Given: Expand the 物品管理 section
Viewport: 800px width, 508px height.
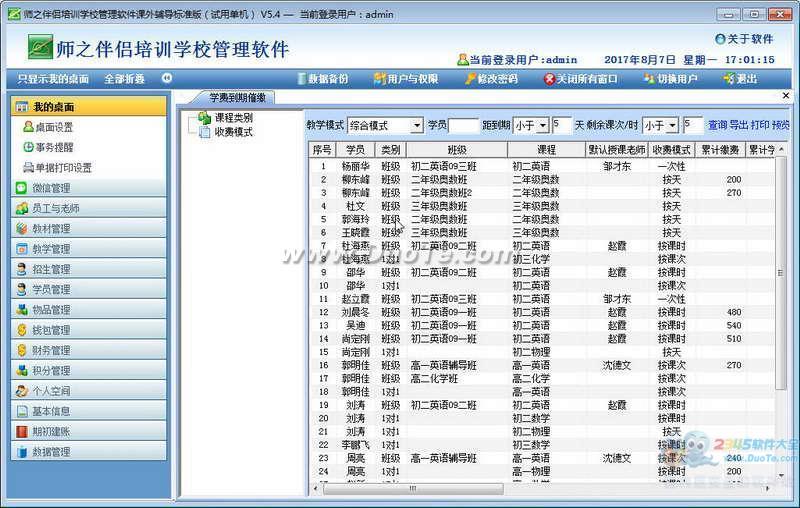Looking at the screenshot, I should 89,310.
